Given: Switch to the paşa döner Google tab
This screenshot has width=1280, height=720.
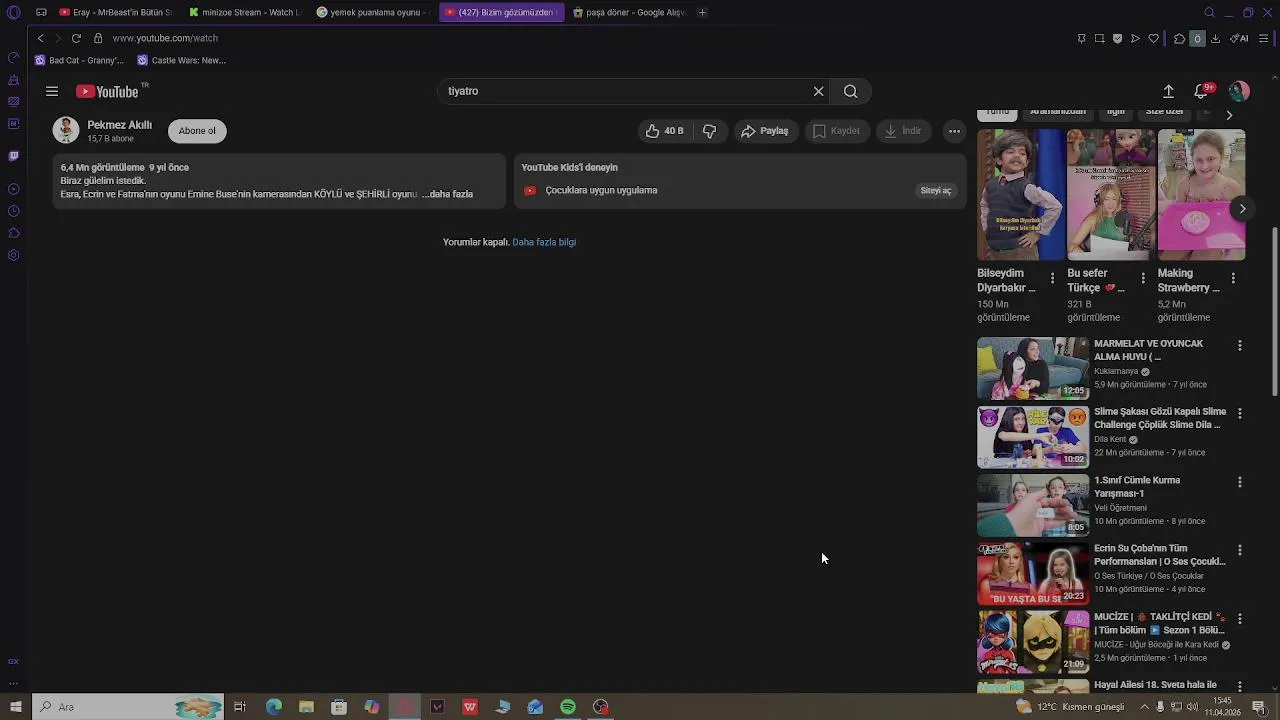Looking at the screenshot, I should point(629,12).
